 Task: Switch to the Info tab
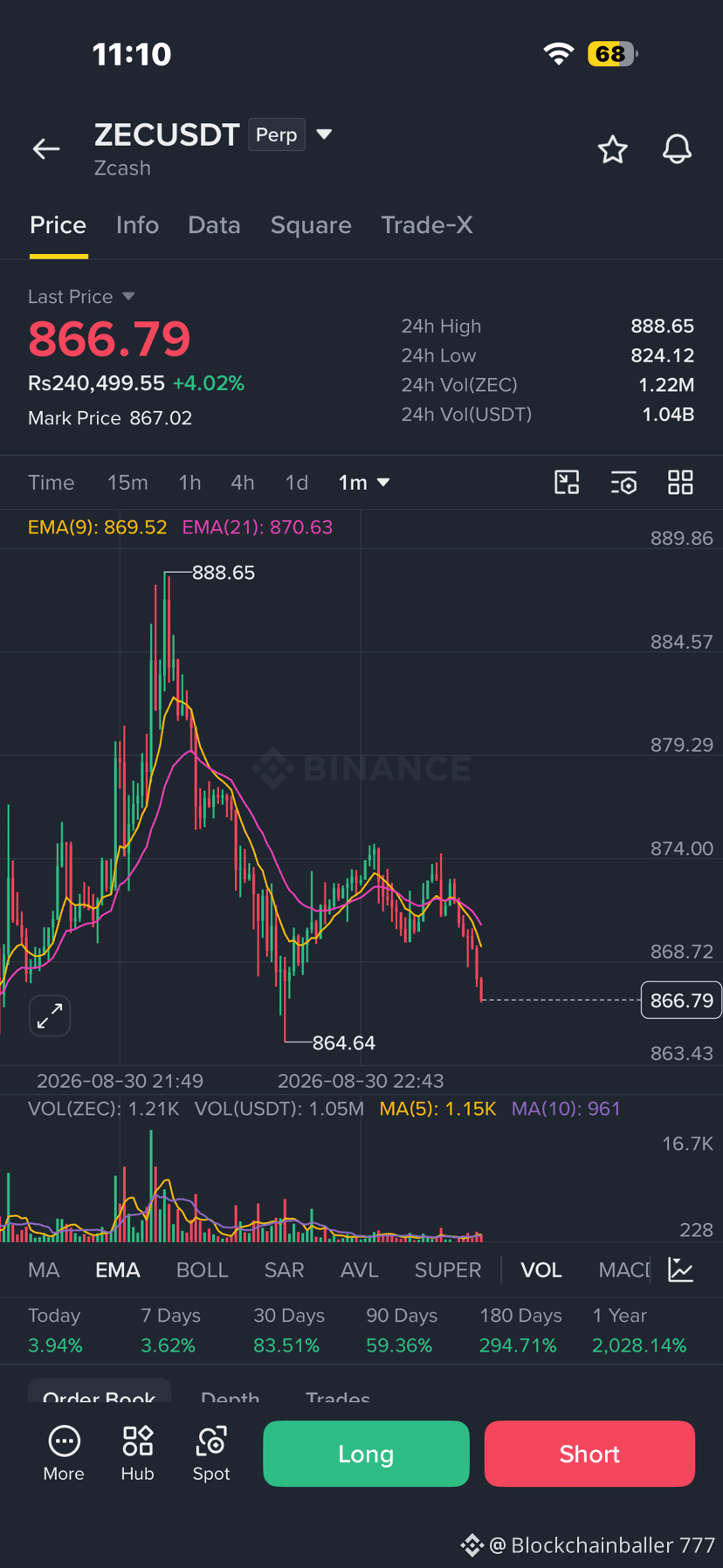pyautogui.click(x=137, y=225)
